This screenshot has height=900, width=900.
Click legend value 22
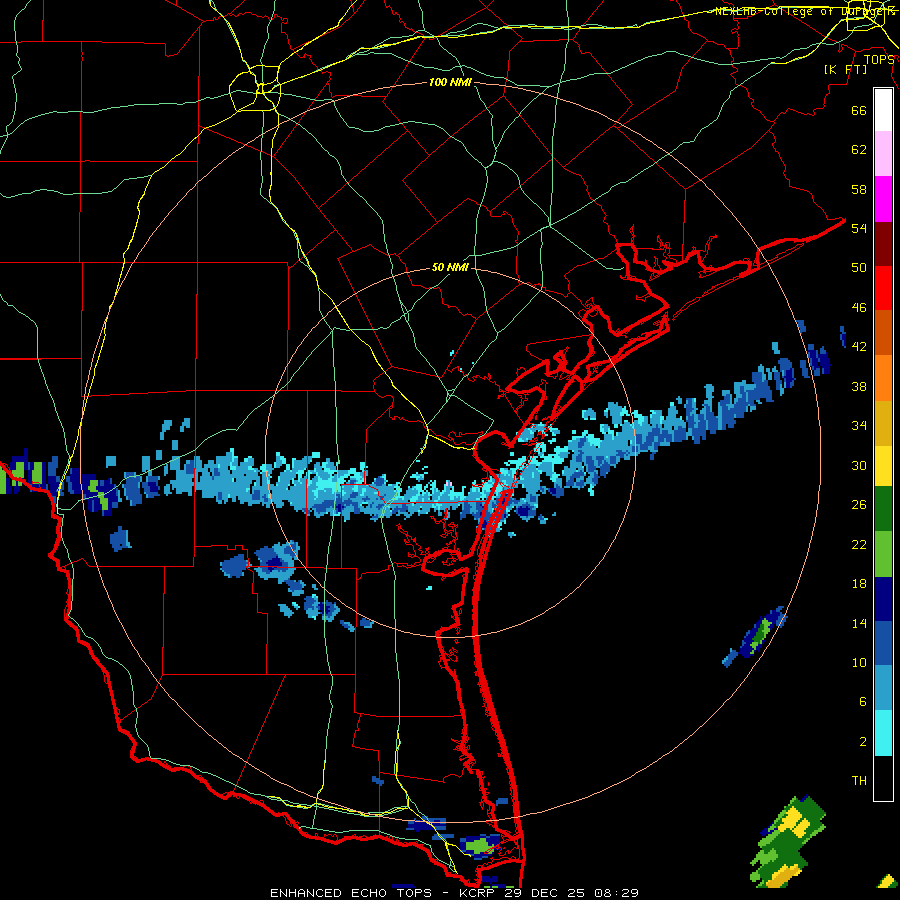(859, 544)
